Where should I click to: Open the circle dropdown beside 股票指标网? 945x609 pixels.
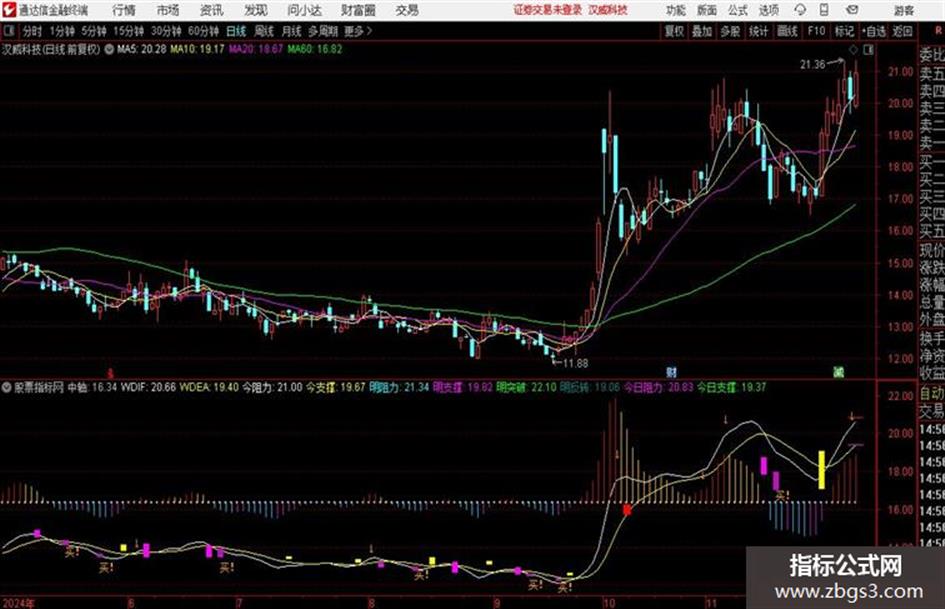point(7,387)
